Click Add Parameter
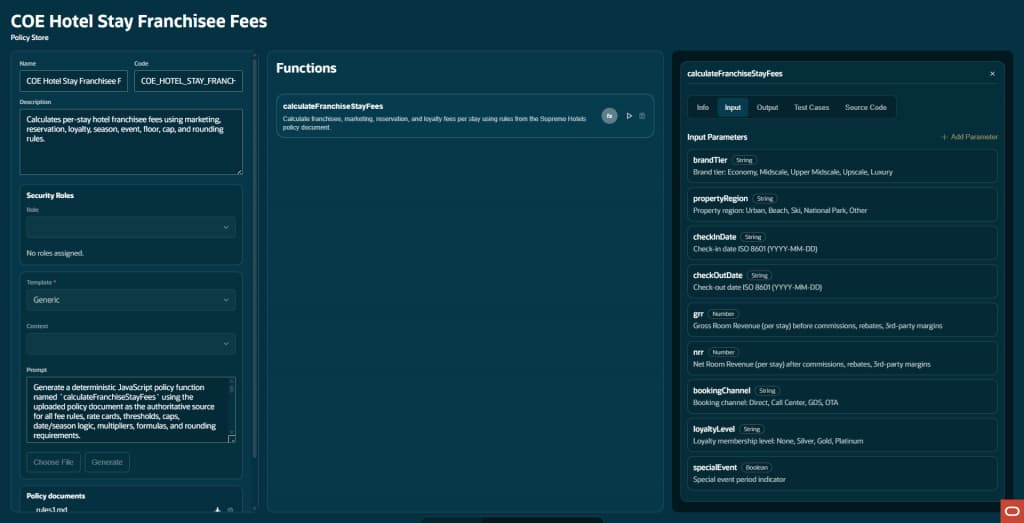 pyautogui.click(x=969, y=137)
